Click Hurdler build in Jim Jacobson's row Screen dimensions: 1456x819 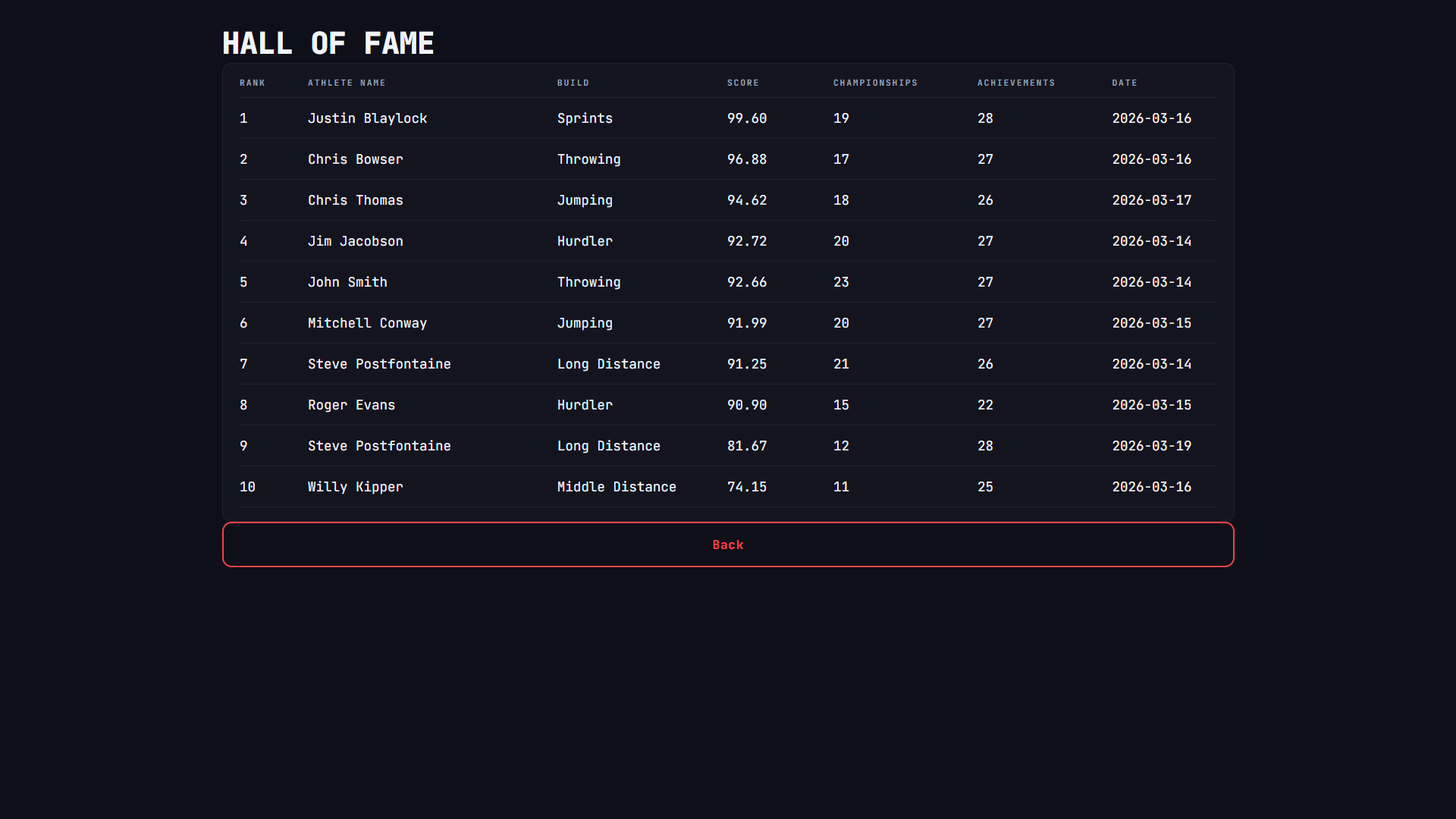[x=585, y=241]
